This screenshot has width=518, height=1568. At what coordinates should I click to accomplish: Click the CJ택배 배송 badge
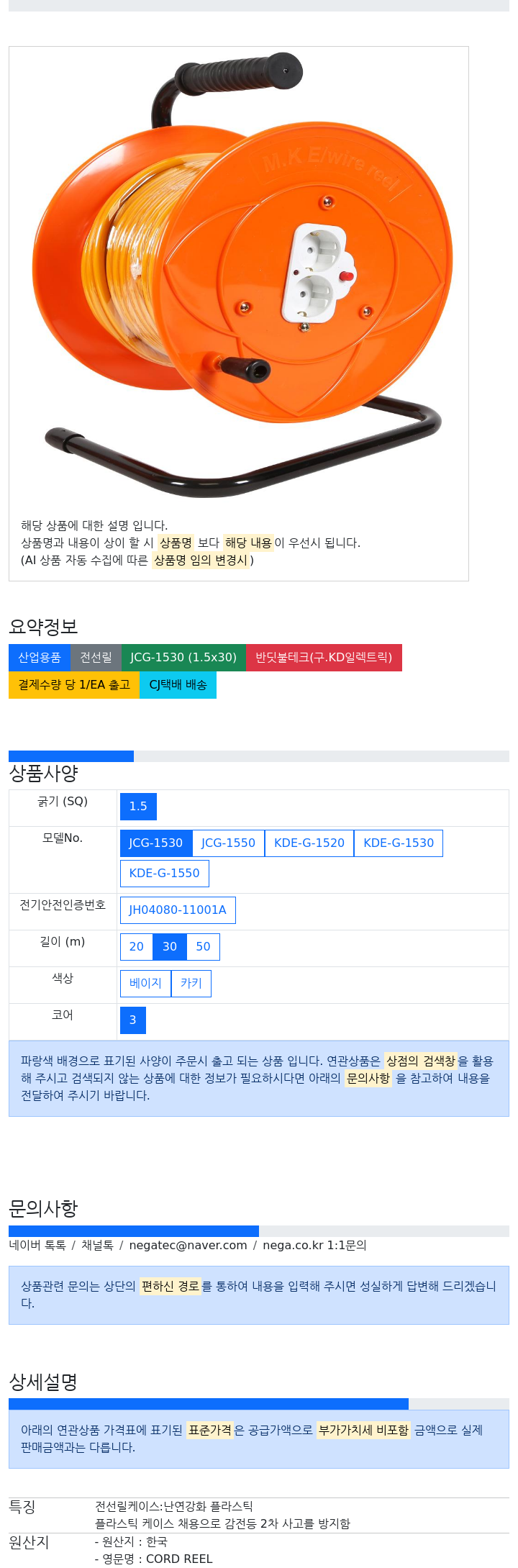178,685
